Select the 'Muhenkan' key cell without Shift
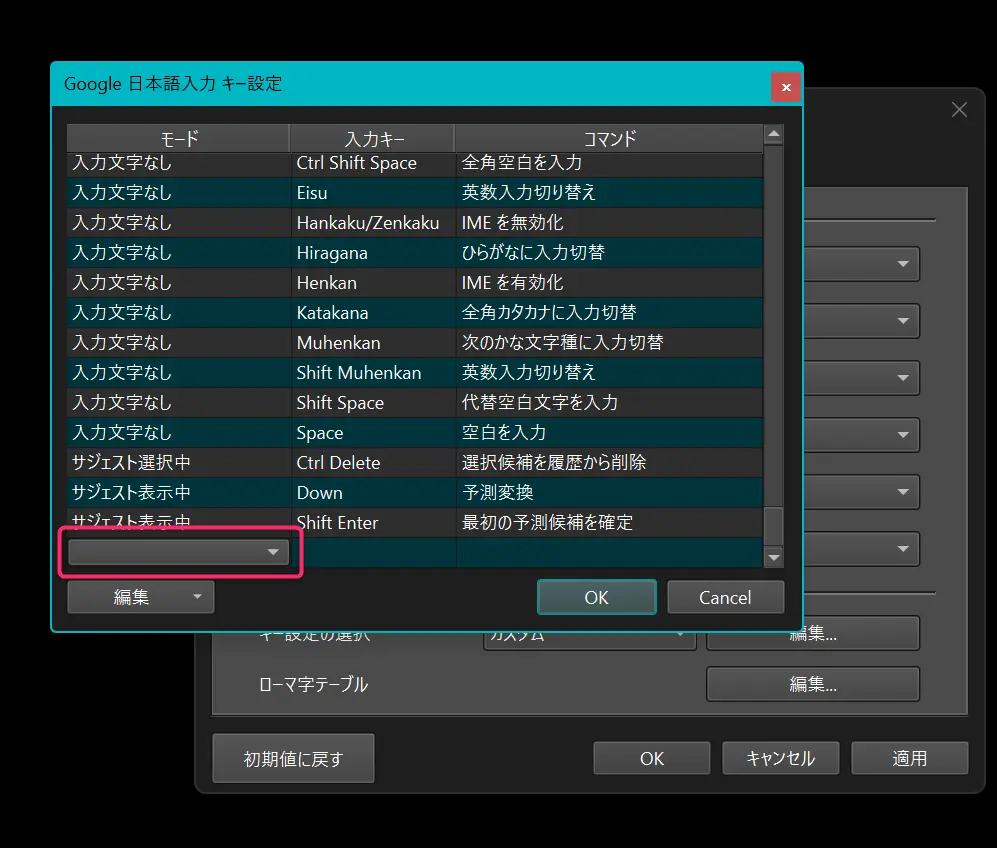The height and width of the screenshot is (848, 997). tap(373, 343)
